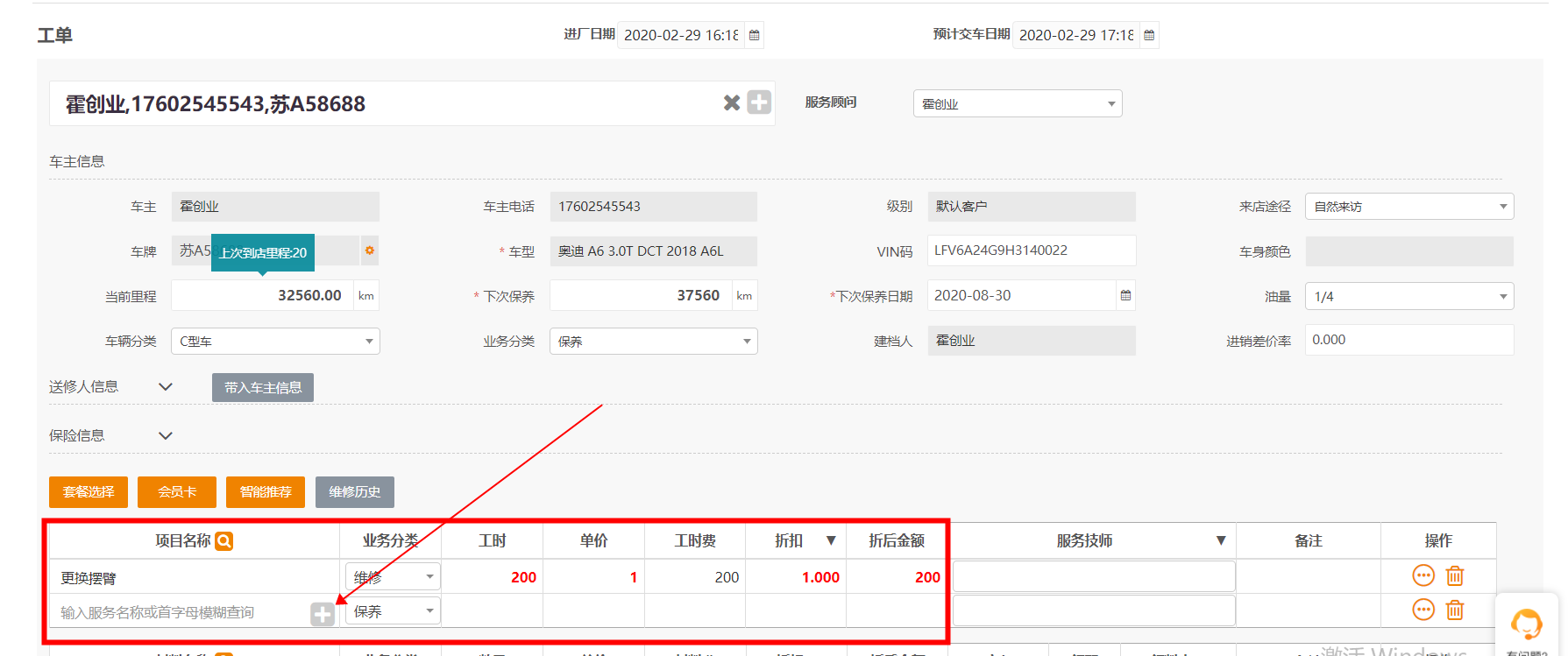Open the 折扣 column header dropdown arrow
The width and height of the screenshot is (1568, 656).
pos(831,540)
